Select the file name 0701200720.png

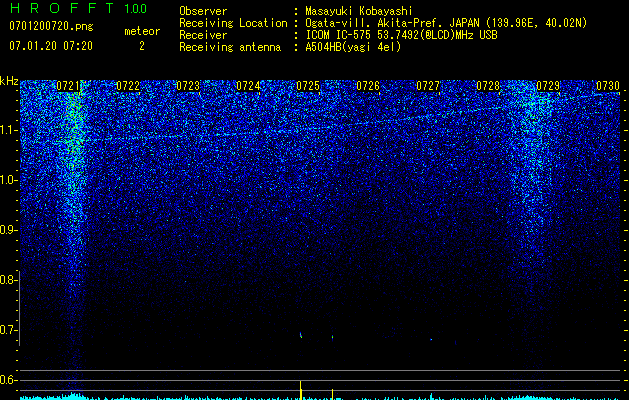(51, 26)
